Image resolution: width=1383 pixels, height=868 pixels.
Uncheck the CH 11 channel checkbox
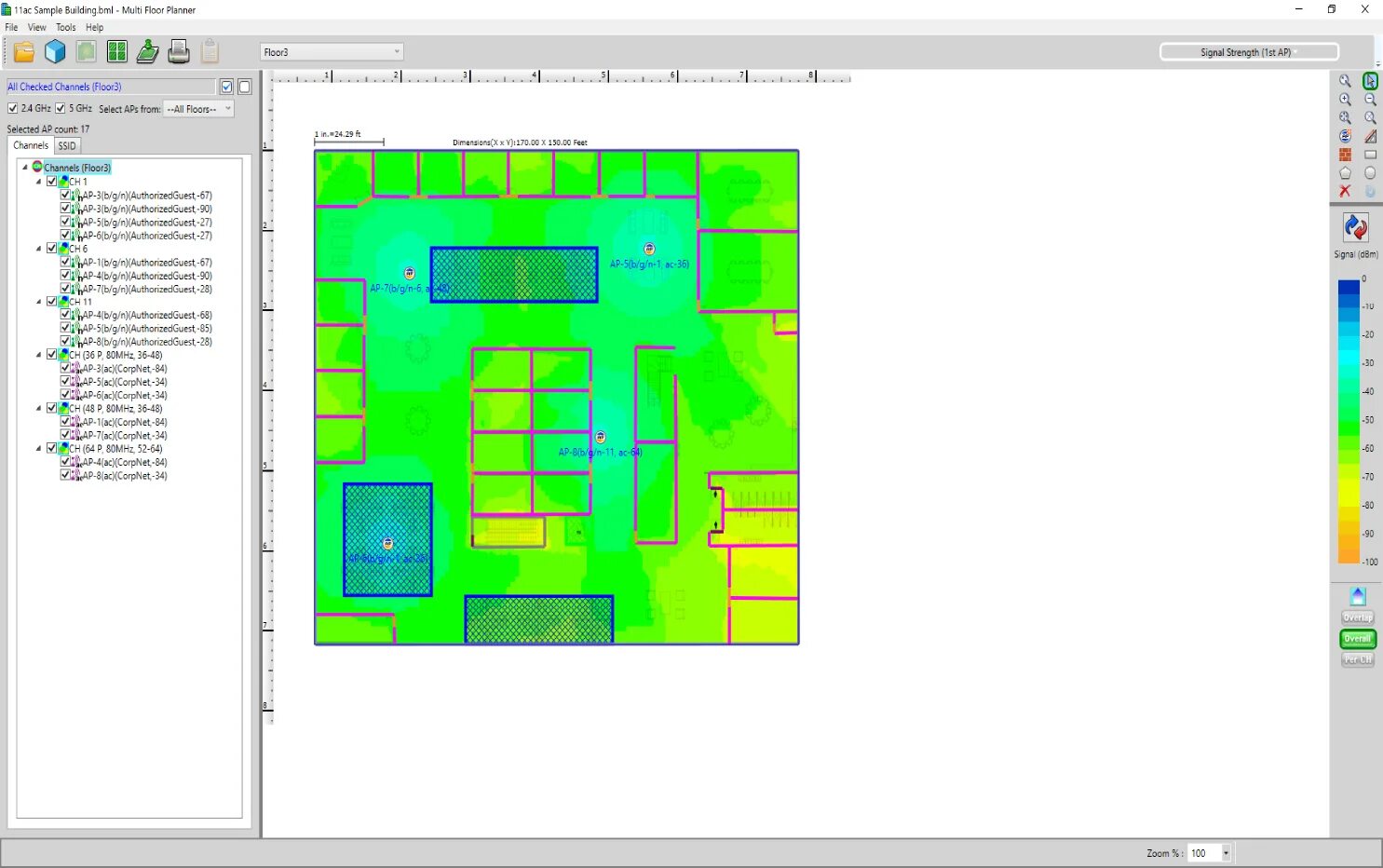coord(52,302)
